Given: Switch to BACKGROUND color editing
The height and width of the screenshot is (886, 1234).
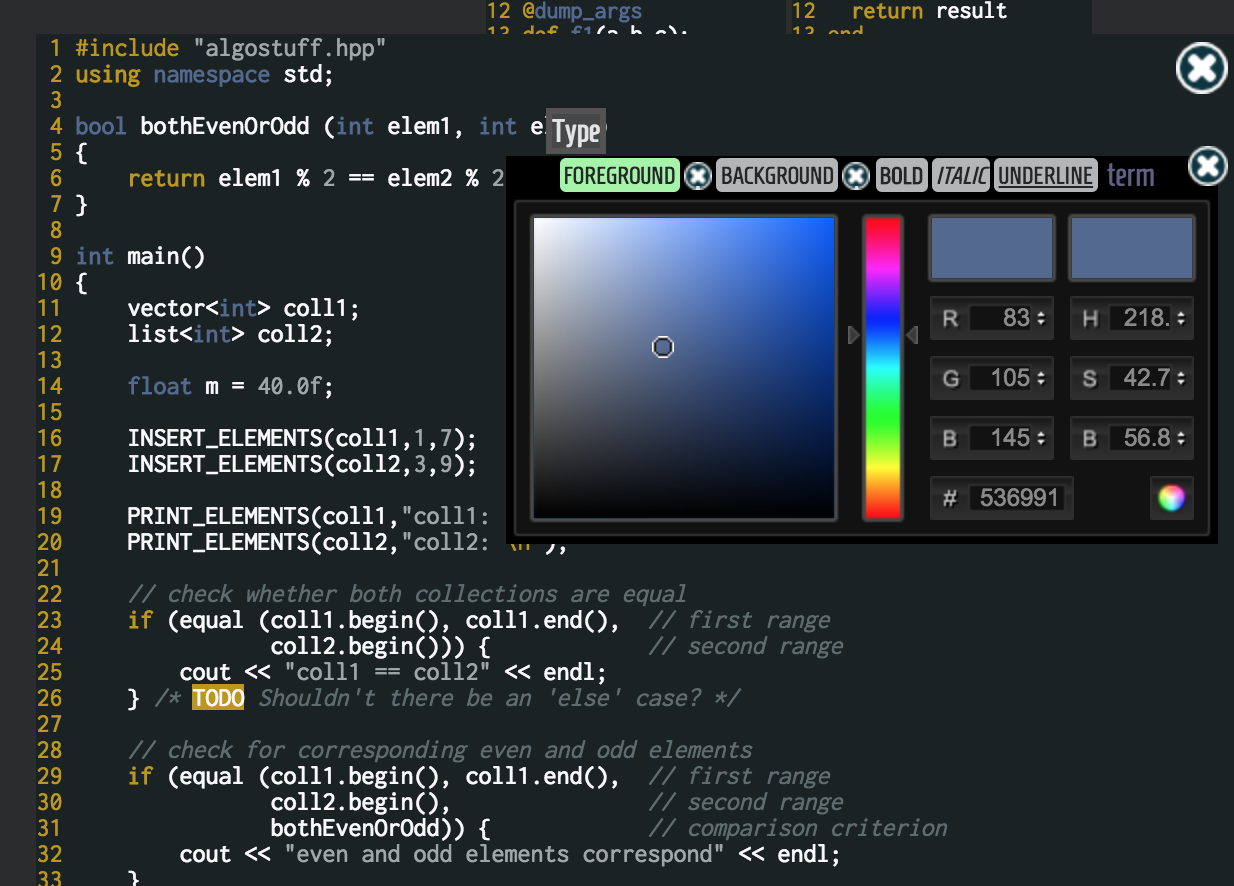Looking at the screenshot, I should coord(777,175).
